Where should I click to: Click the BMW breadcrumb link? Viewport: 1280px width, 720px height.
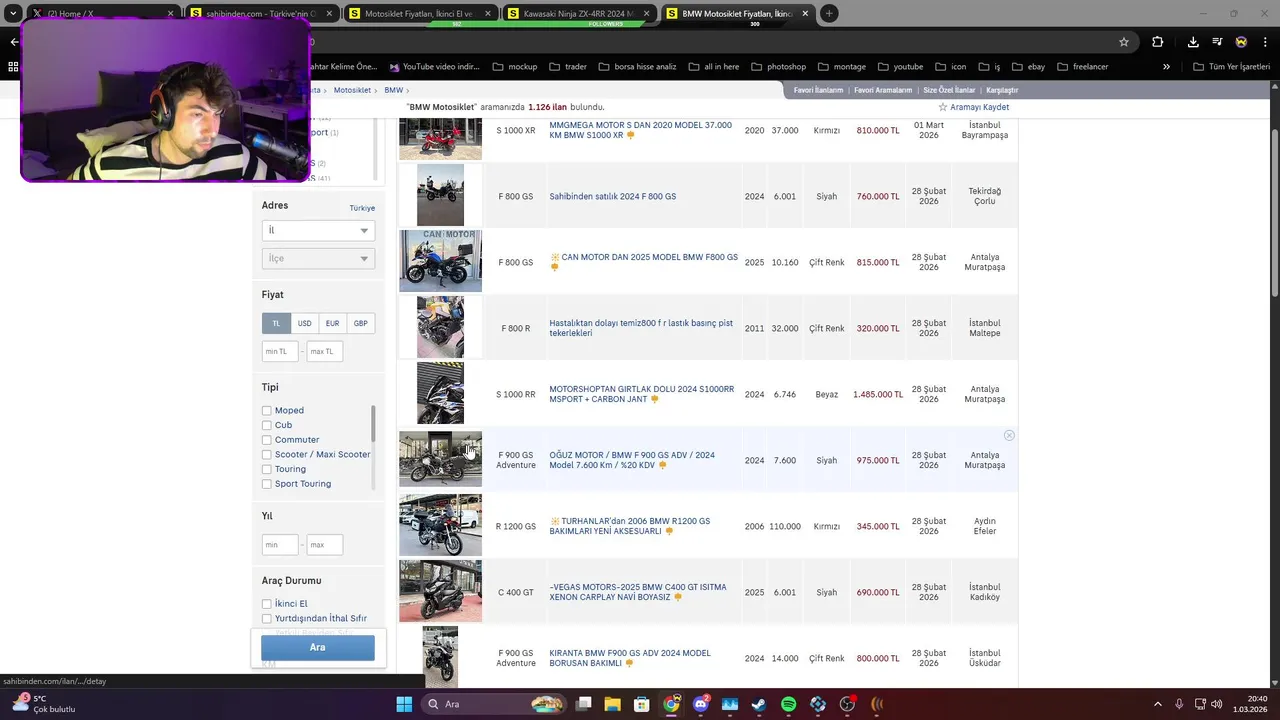[x=394, y=90]
